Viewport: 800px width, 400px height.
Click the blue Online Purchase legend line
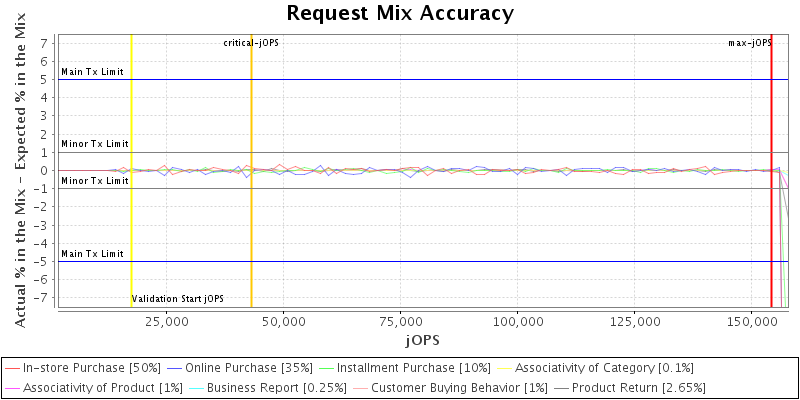click(175, 368)
